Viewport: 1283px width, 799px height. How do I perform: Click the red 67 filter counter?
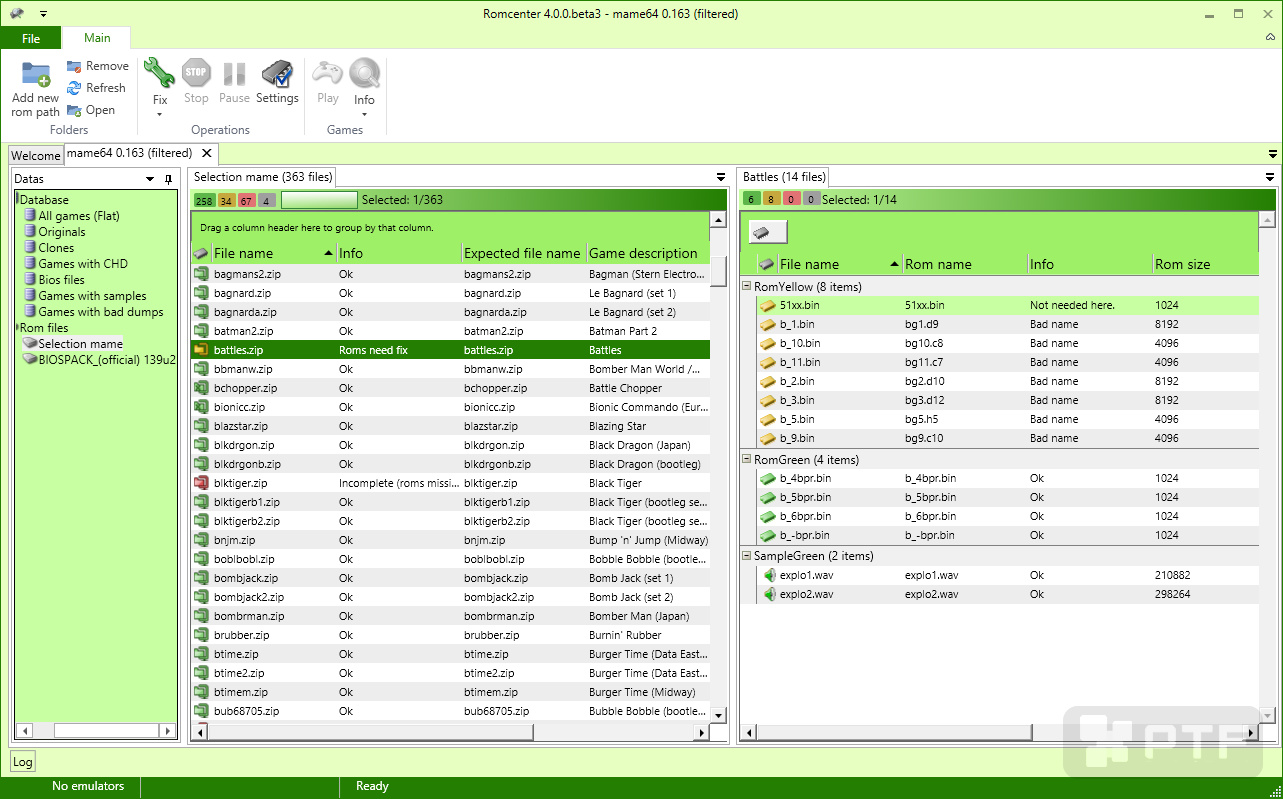[x=247, y=200]
